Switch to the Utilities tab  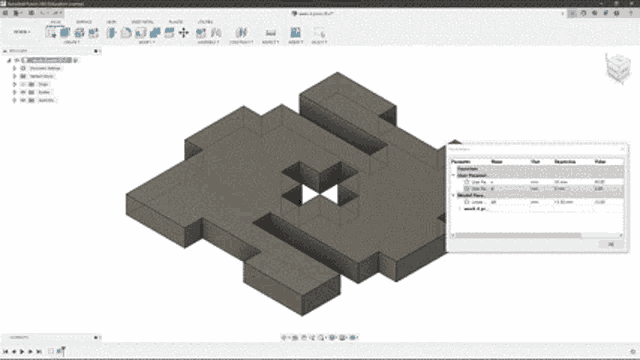pyautogui.click(x=205, y=22)
